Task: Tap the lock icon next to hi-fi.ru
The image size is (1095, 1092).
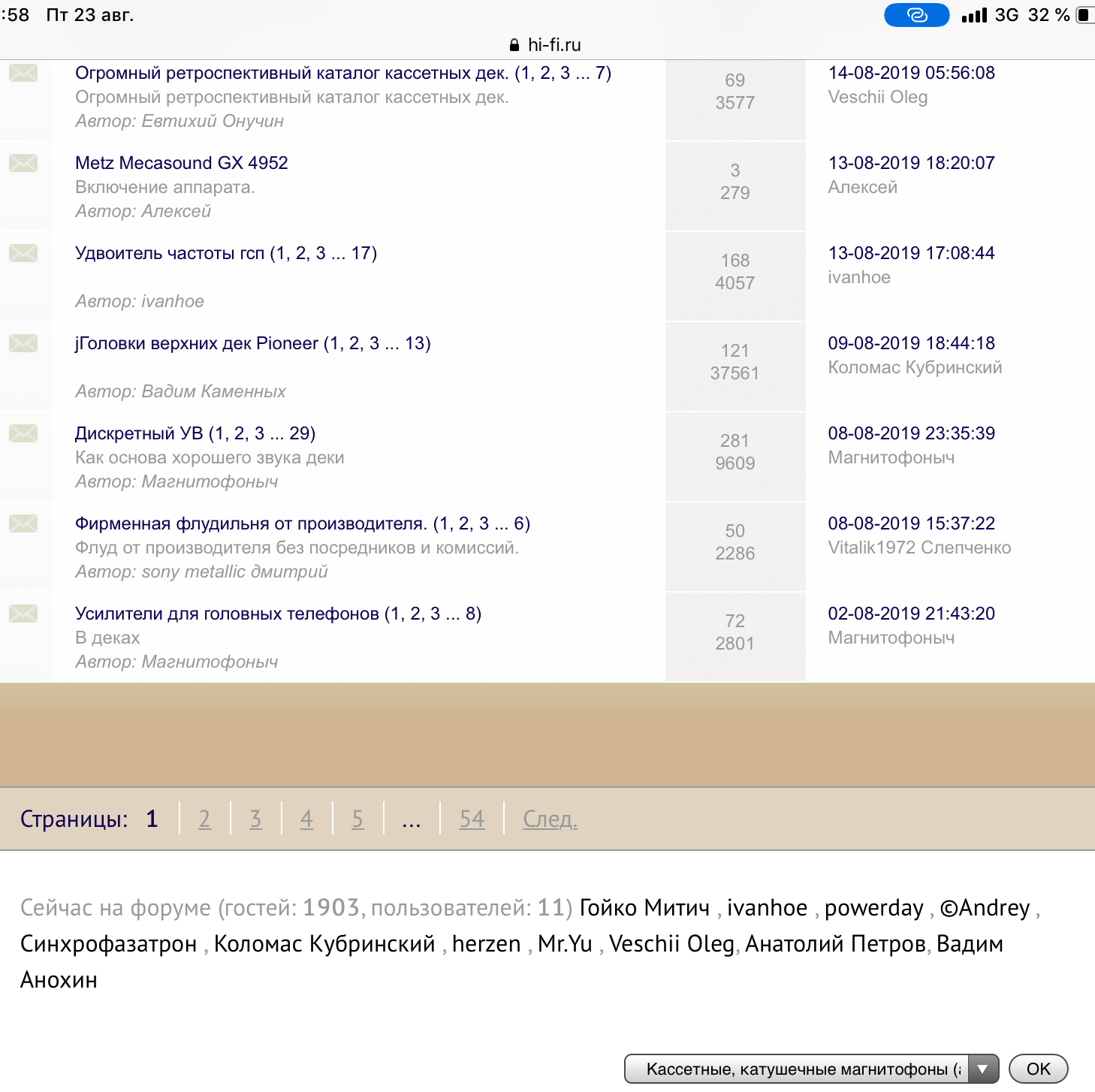Action: (514, 45)
